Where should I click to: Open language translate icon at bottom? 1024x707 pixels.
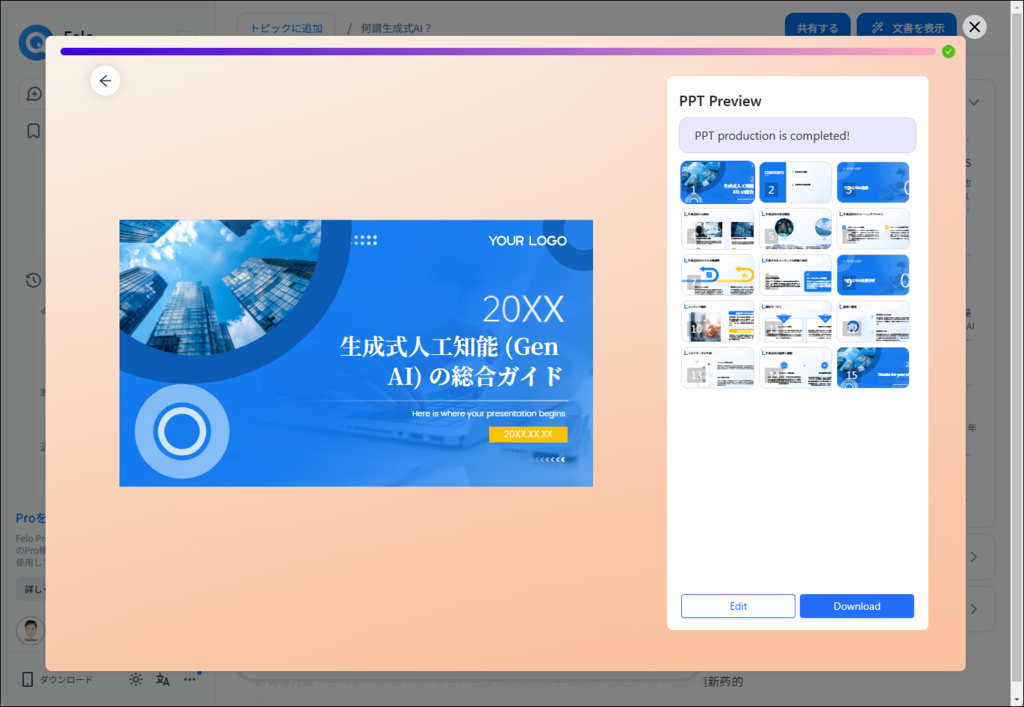point(163,680)
